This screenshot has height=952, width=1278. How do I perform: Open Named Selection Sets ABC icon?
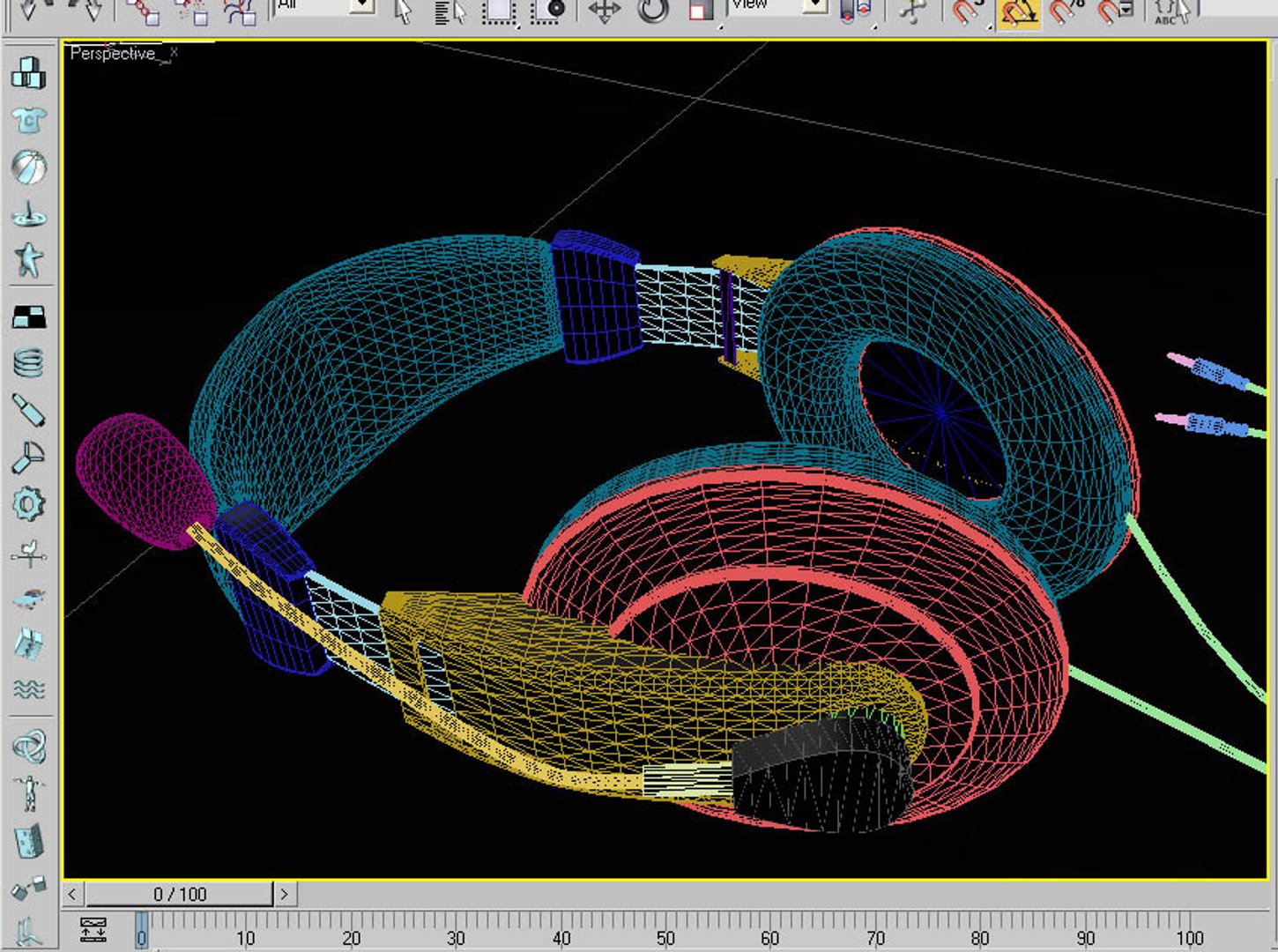point(1171,11)
